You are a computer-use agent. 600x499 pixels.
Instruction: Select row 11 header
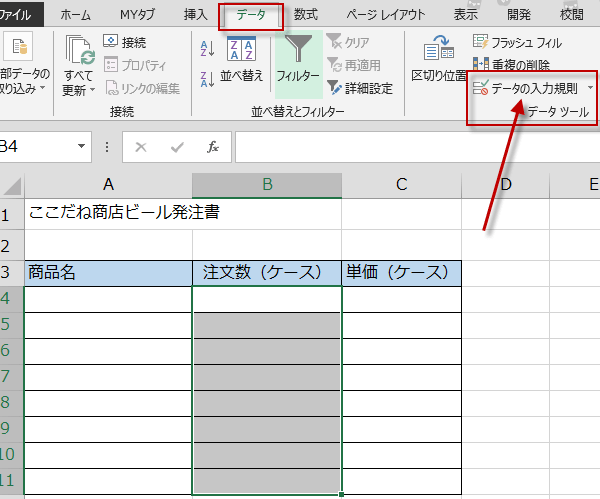pos(11,481)
